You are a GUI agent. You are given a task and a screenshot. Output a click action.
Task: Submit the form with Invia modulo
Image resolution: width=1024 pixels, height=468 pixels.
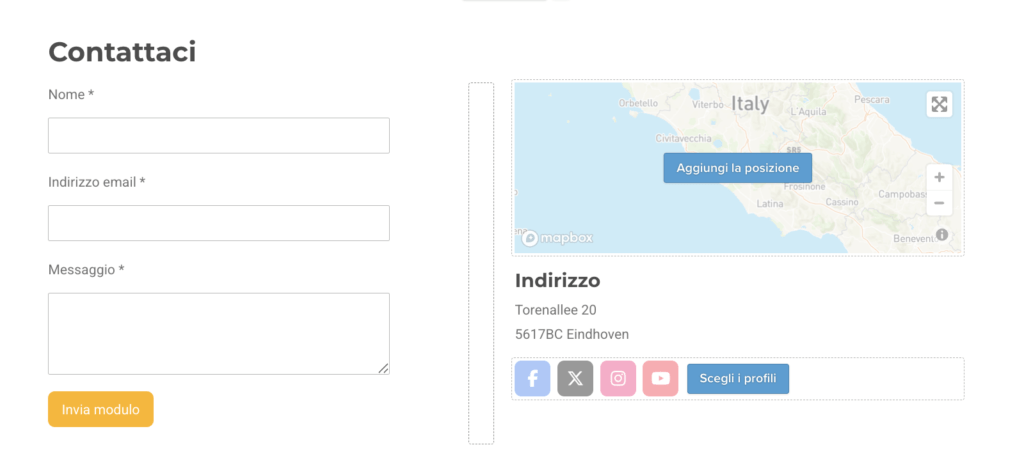pyautogui.click(x=101, y=409)
